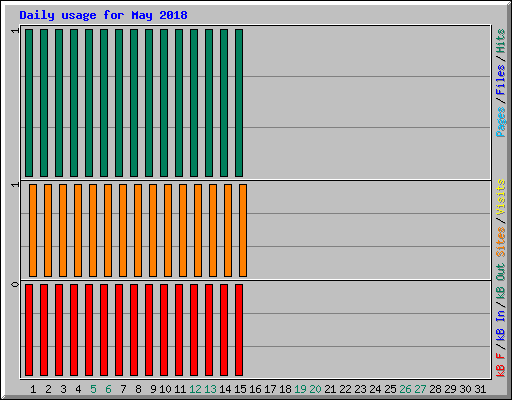Image resolution: width=512 pixels, height=400 pixels.
Task: Click the '0' y-axis value of bottom chart
Action: pyautogui.click(x=15, y=284)
